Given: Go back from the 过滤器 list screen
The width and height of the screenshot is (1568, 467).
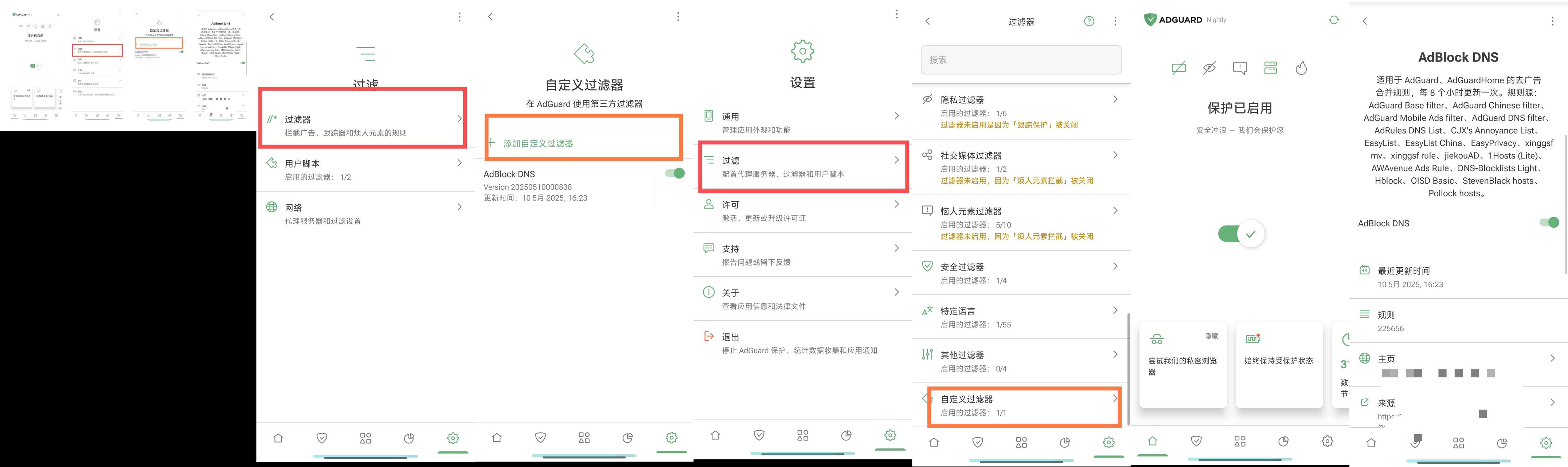Looking at the screenshot, I should (x=928, y=21).
